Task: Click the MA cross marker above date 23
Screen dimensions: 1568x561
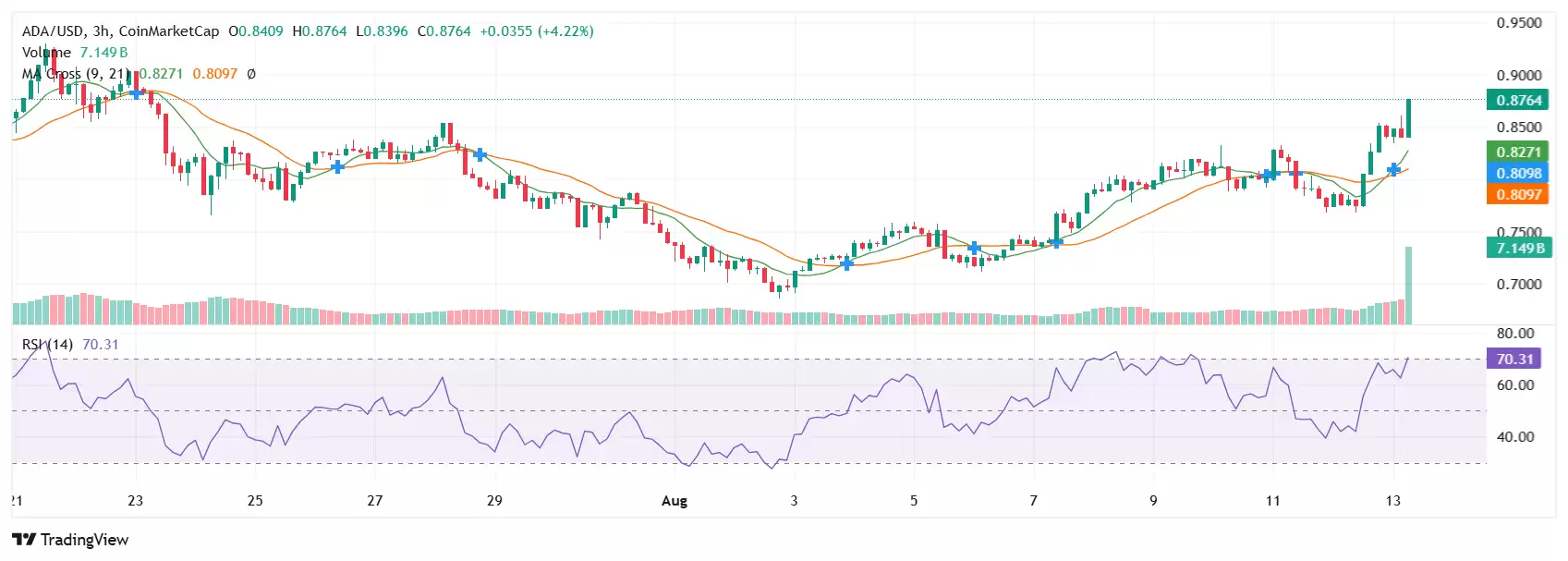Action: [x=136, y=93]
